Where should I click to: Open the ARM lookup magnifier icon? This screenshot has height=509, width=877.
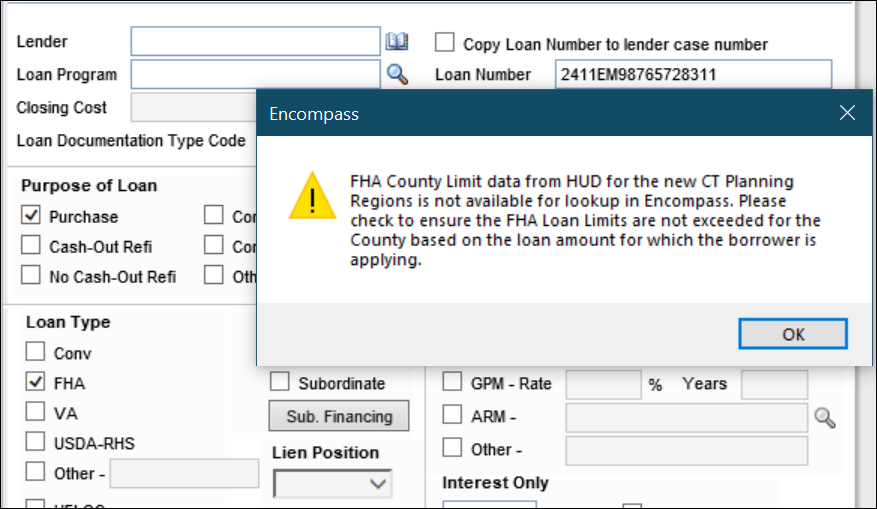coord(824,418)
